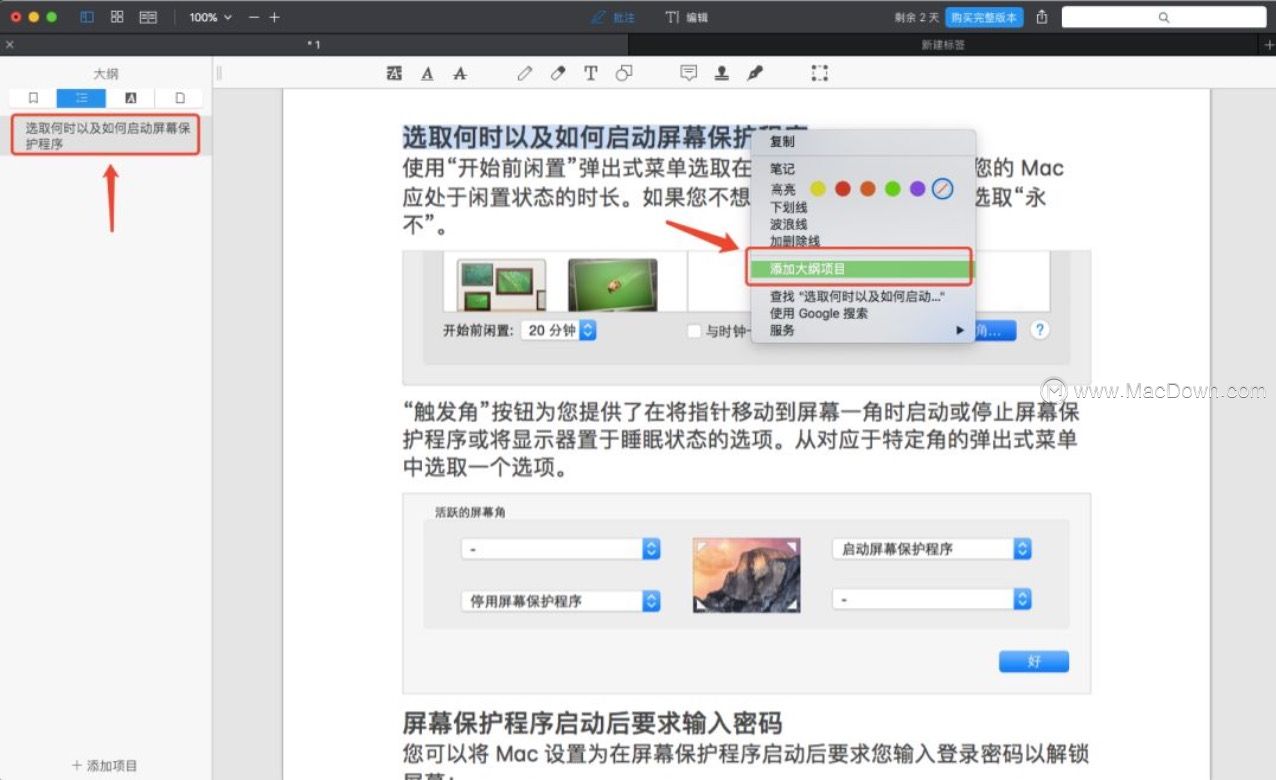Open the top-left '-' hot corner dropdown
The height and width of the screenshot is (780, 1276).
pyautogui.click(x=560, y=549)
